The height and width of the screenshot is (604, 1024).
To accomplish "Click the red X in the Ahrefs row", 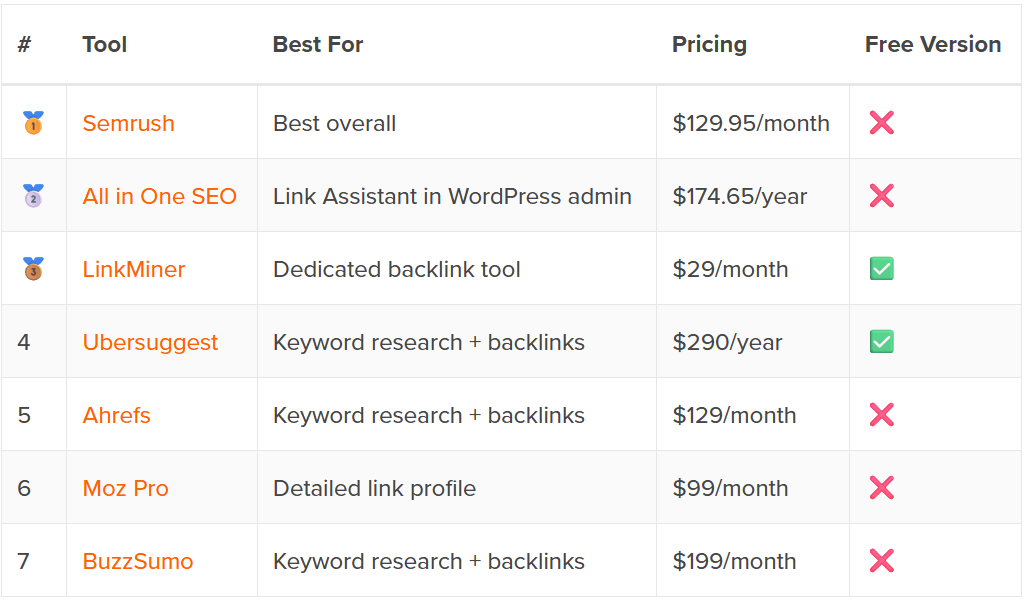I will tap(882, 415).
